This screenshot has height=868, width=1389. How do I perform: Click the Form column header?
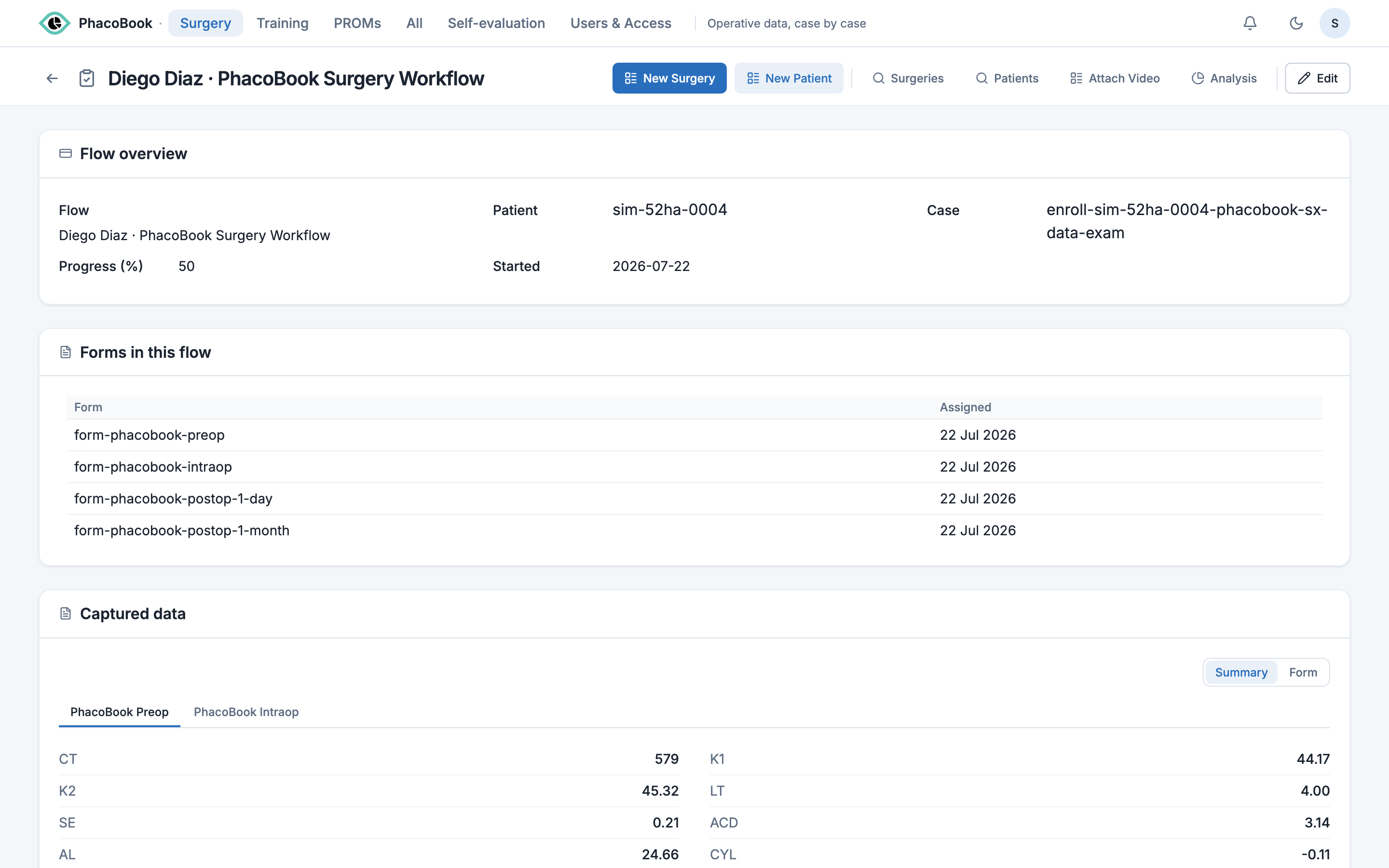(x=88, y=407)
